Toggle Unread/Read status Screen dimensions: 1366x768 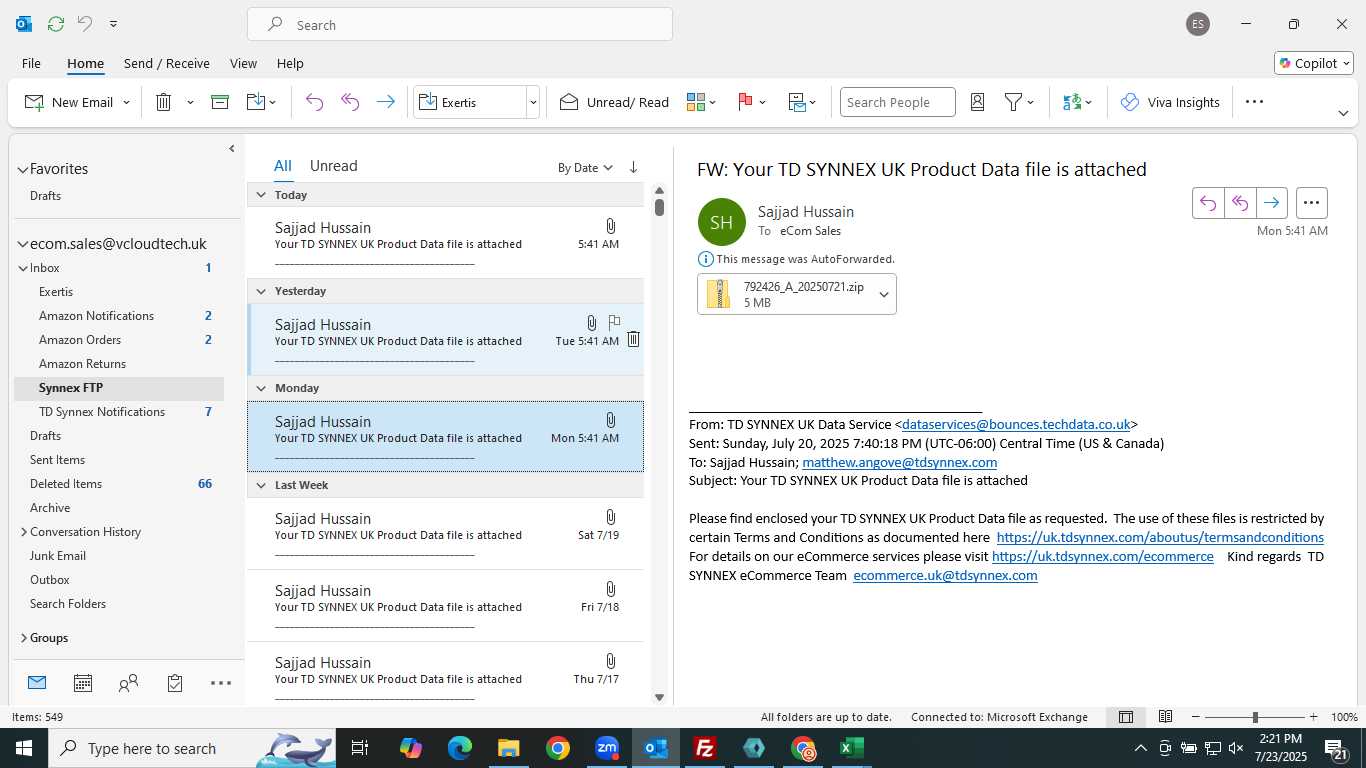[x=614, y=102]
